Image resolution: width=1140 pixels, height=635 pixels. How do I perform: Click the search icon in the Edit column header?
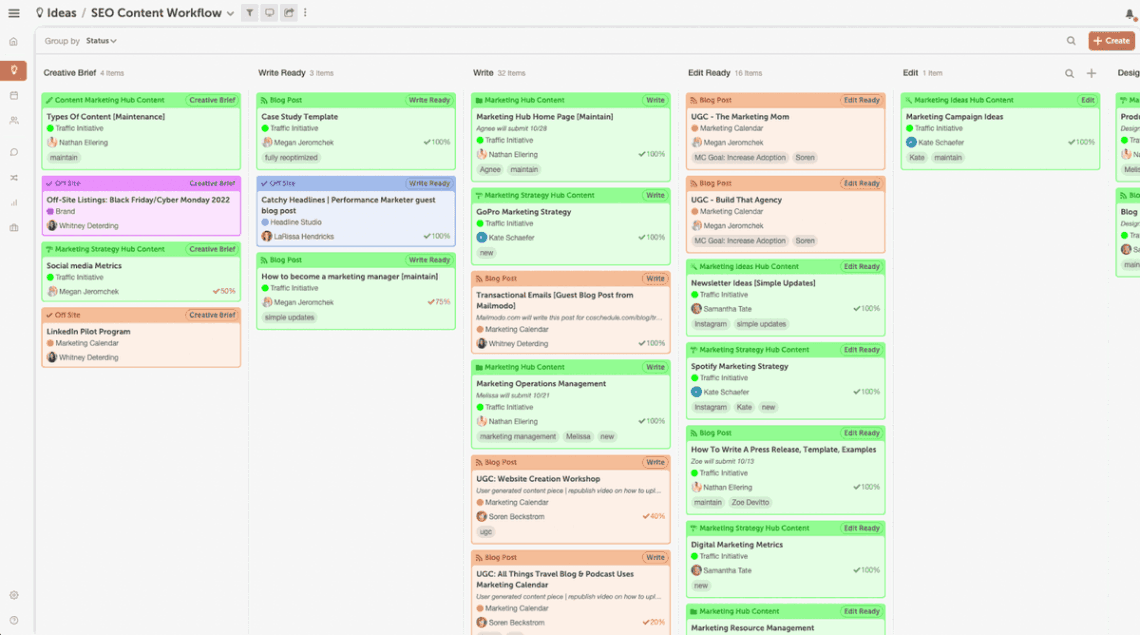1069,73
